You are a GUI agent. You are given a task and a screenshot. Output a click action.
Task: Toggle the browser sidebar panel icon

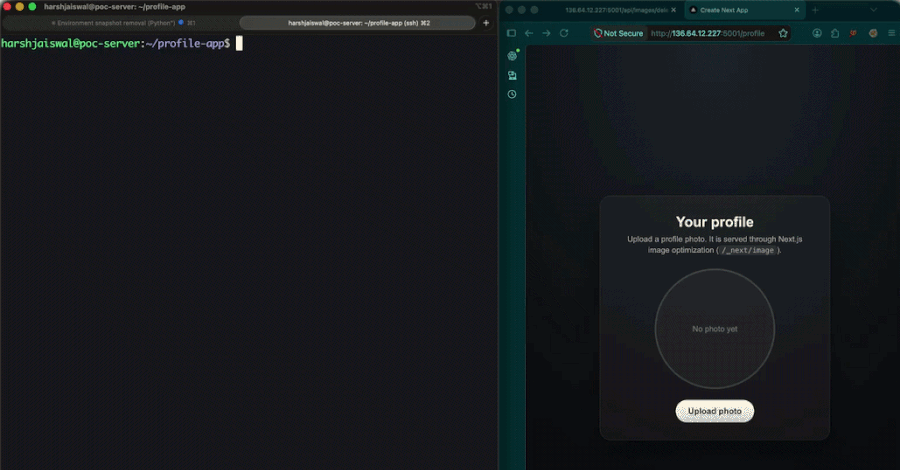point(511,33)
